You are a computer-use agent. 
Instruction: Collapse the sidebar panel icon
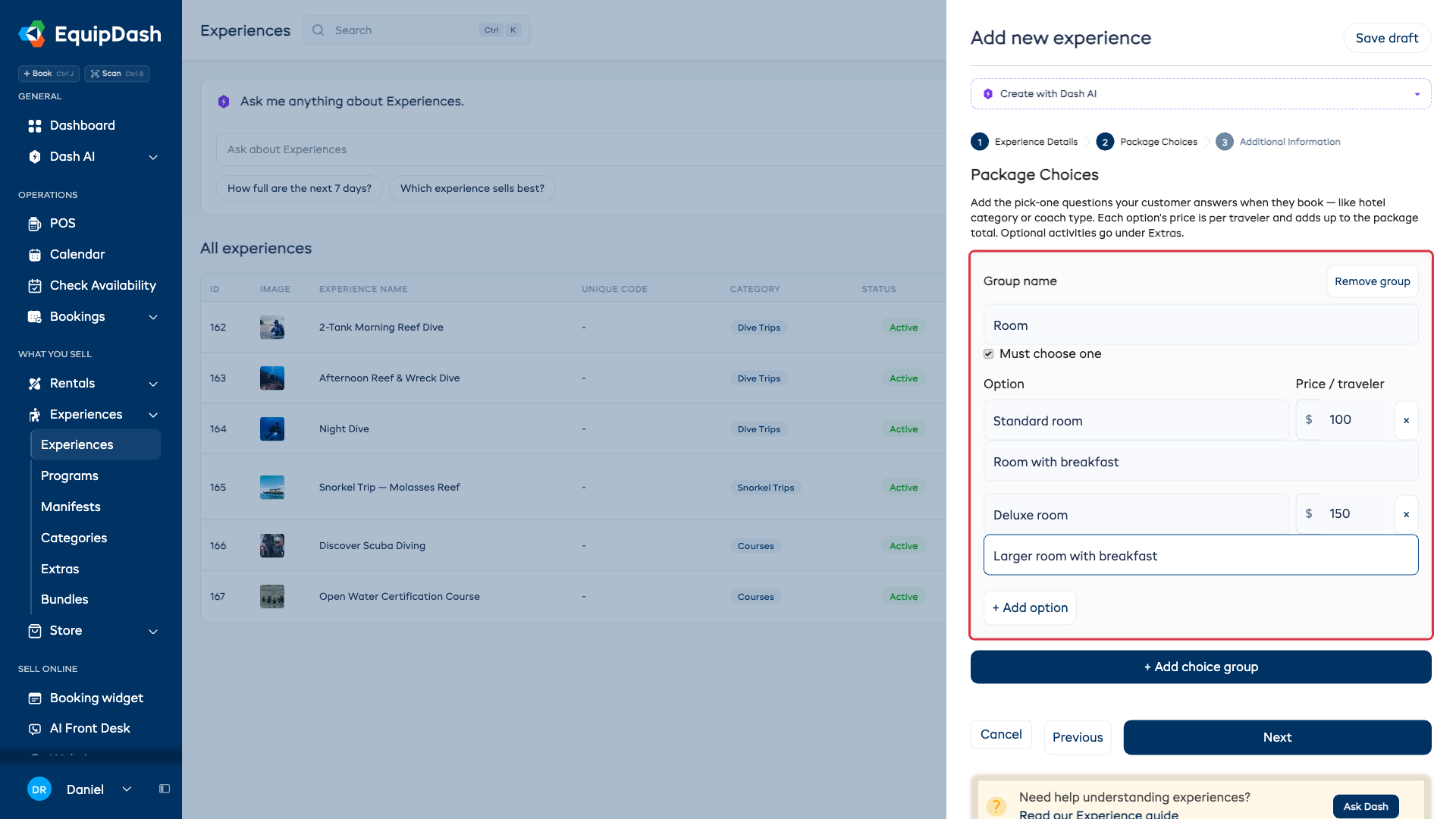pos(165,789)
